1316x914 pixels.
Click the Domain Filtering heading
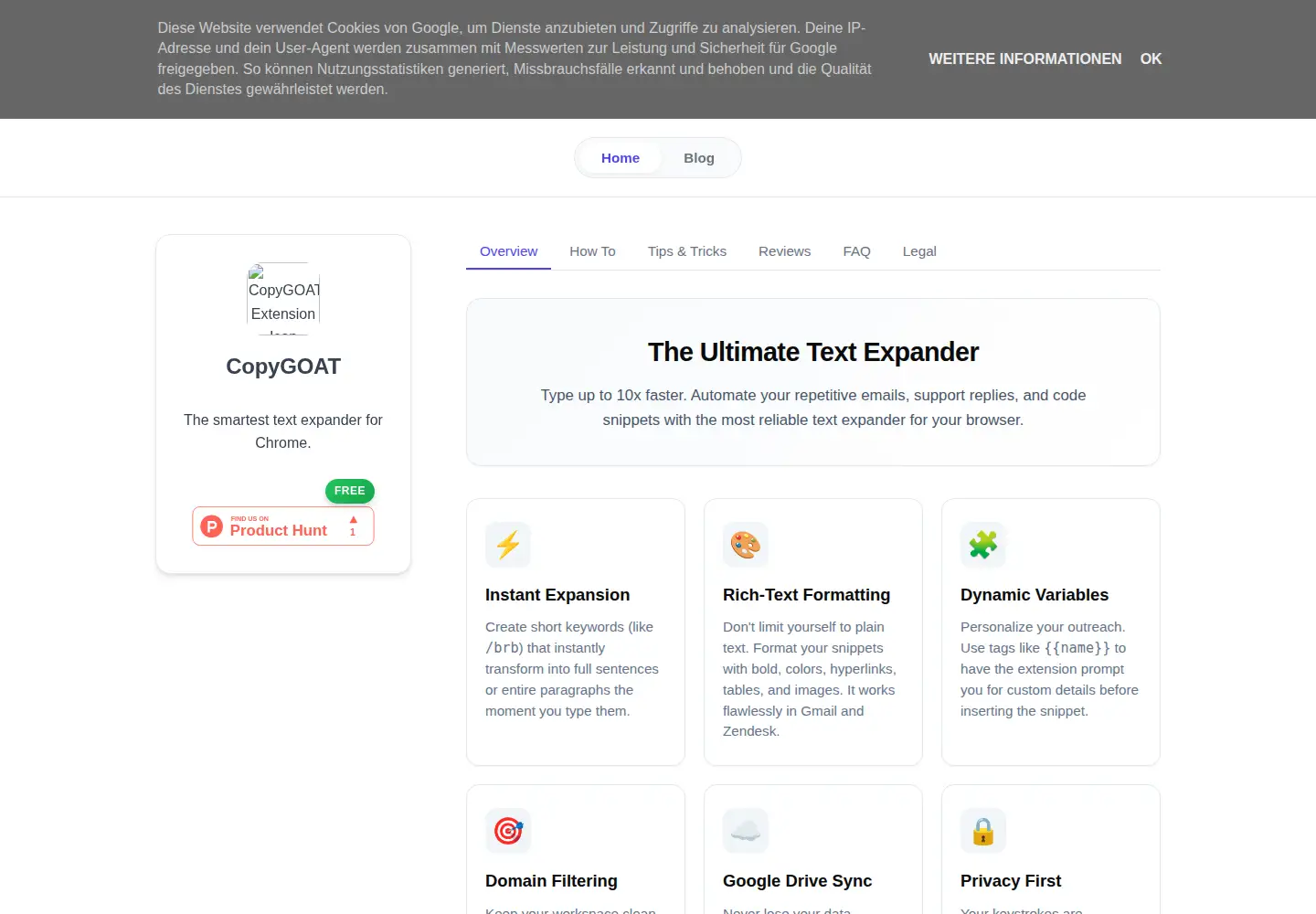pos(551,881)
